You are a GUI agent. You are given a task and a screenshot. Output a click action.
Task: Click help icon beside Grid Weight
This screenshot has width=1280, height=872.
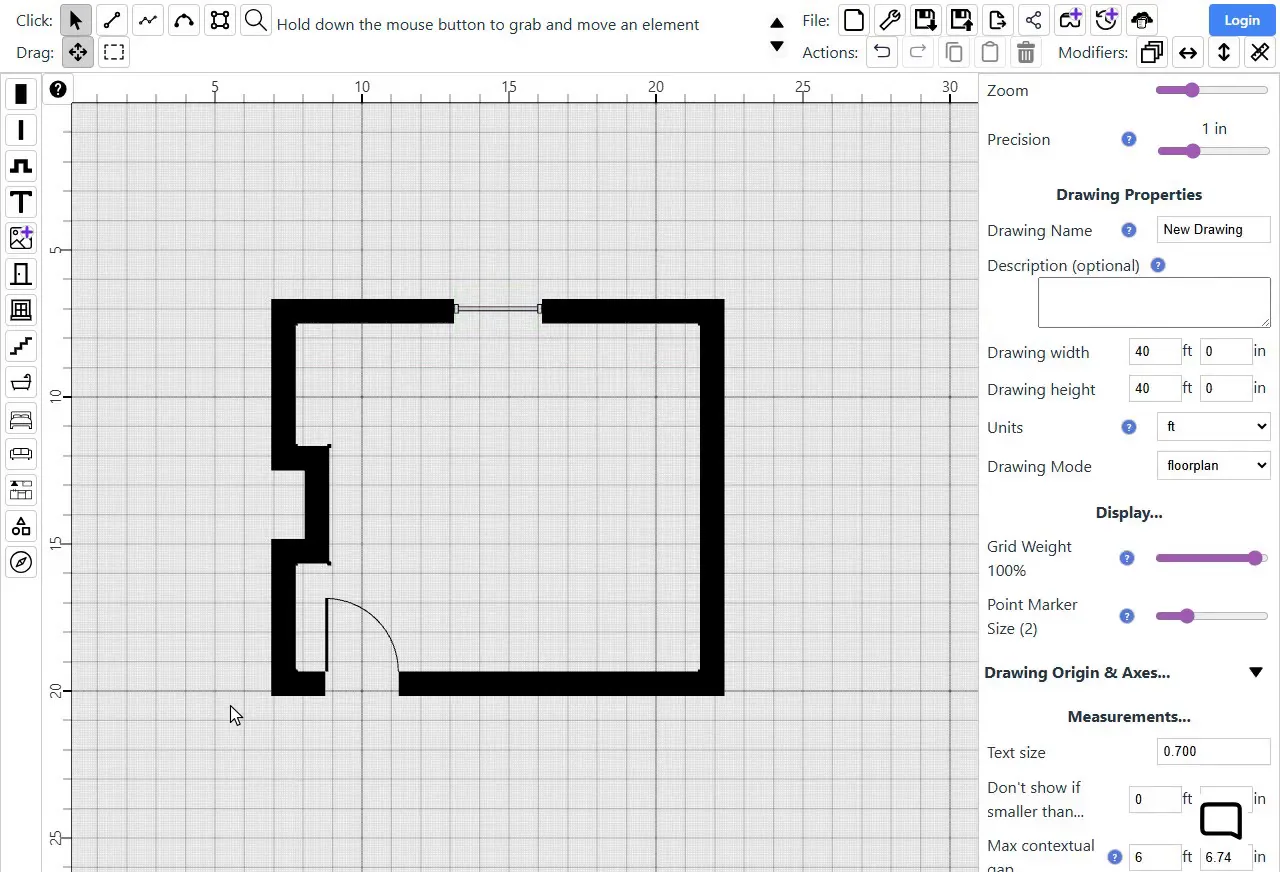pos(1127,558)
